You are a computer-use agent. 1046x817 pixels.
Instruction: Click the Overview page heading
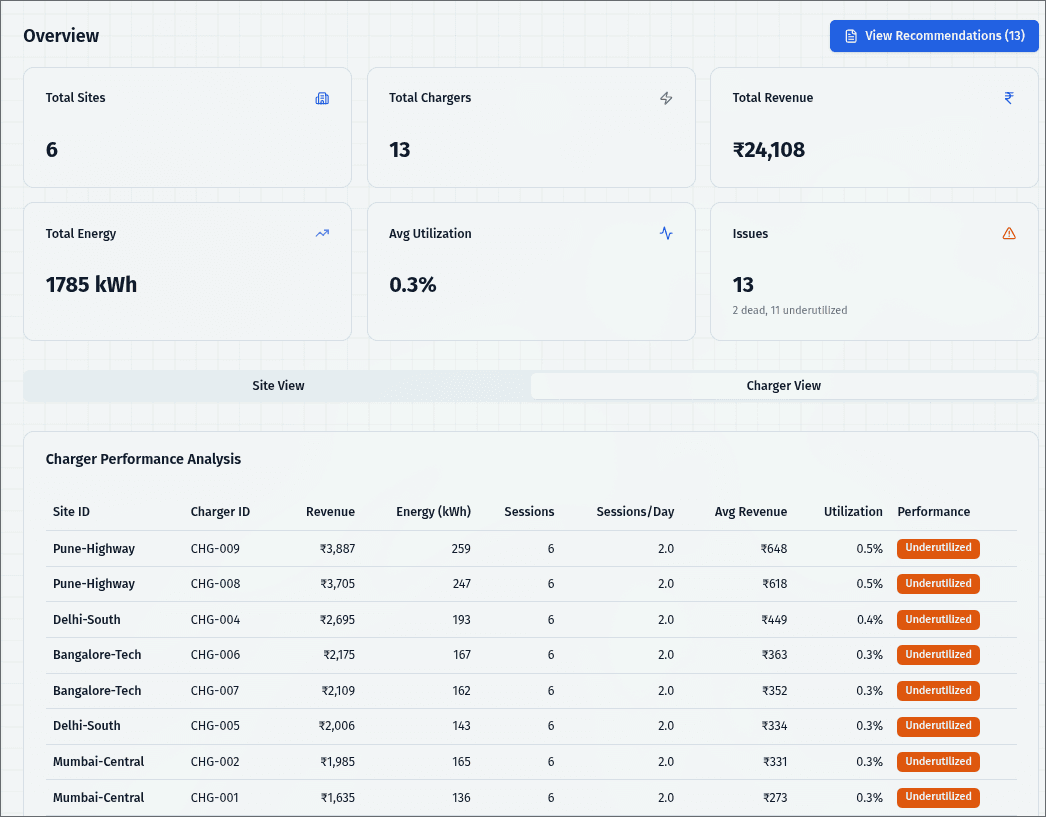(x=61, y=36)
